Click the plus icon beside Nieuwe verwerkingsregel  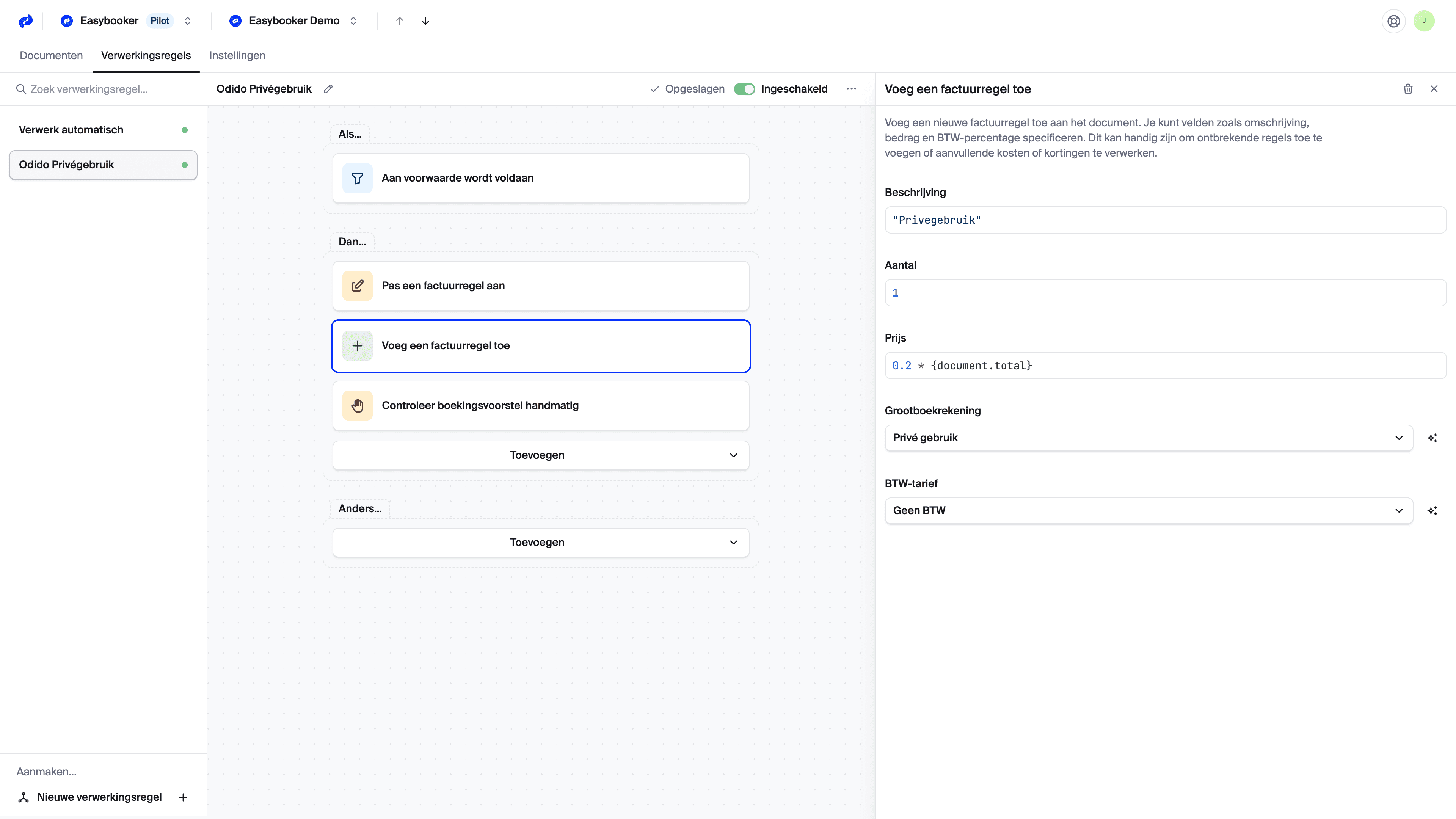click(x=182, y=797)
